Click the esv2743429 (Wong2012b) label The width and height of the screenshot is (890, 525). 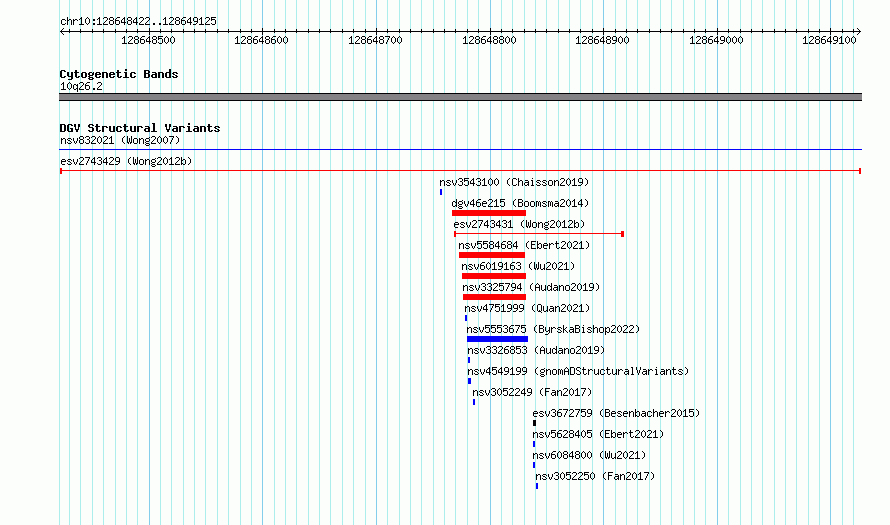point(126,161)
